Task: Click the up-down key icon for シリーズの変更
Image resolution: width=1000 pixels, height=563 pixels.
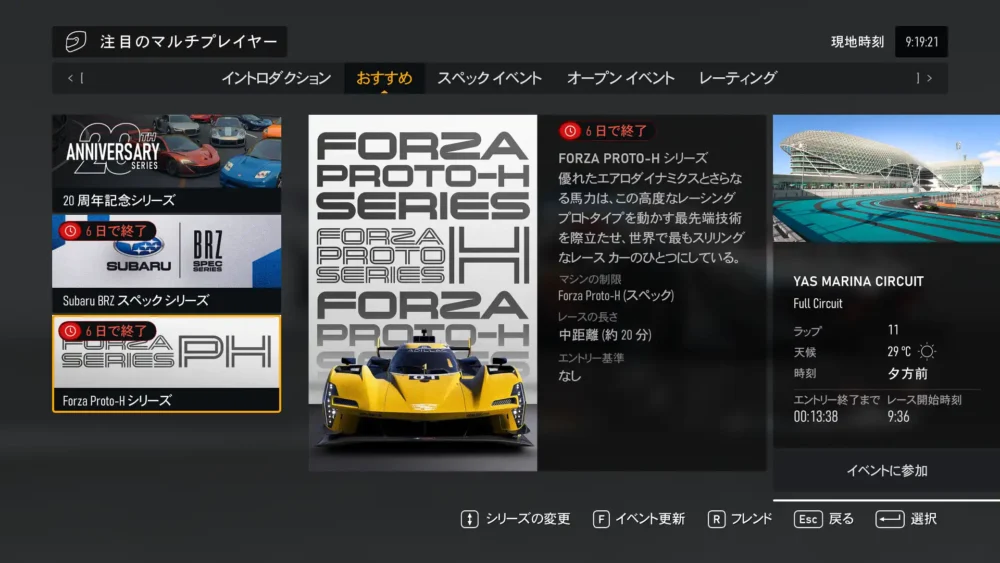Action: (469, 519)
